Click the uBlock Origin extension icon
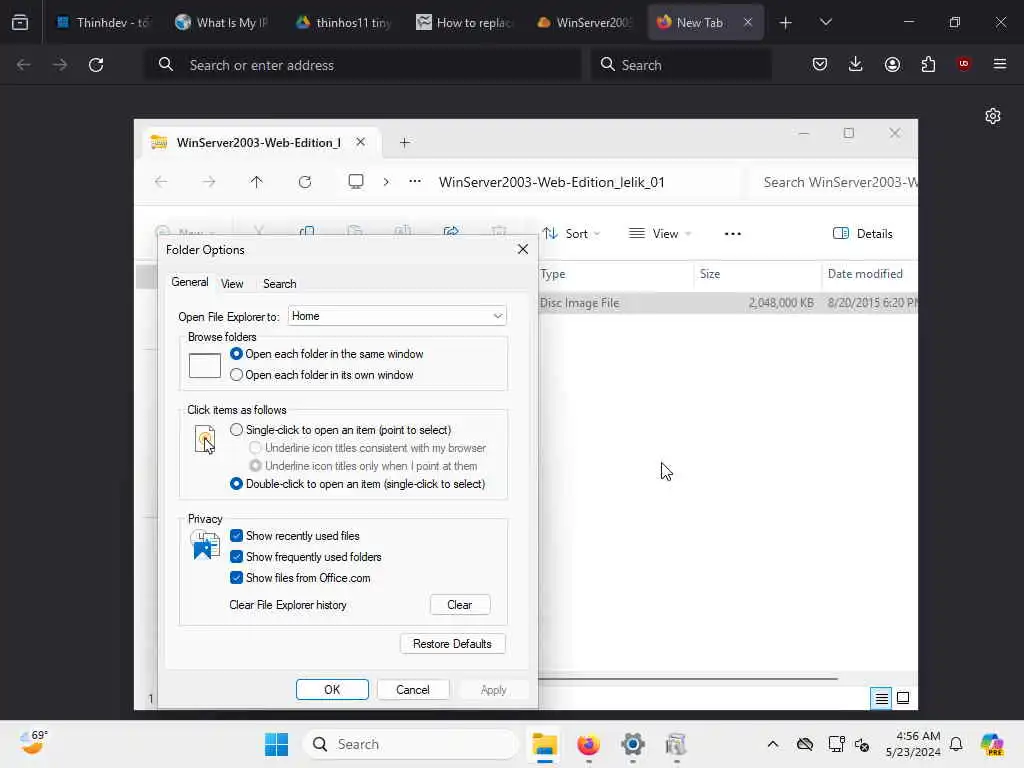 tap(963, 64)
